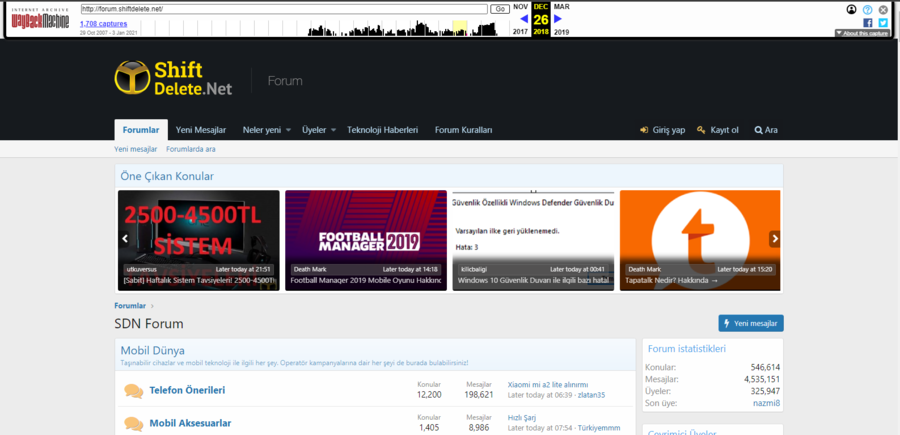Image resolution: width=900 pixels, height=435 pixels.
Task: Open latest thread Xiaomi mi a2 lite alınırmı
Action: (548, 384)
